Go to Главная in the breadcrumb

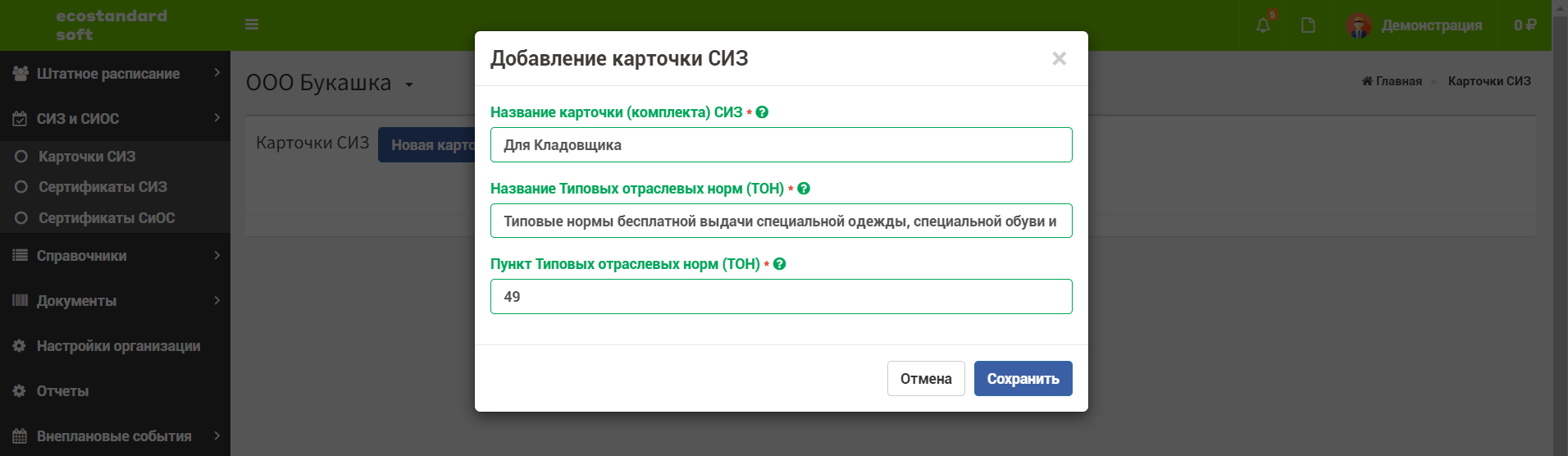(1398, 81)
